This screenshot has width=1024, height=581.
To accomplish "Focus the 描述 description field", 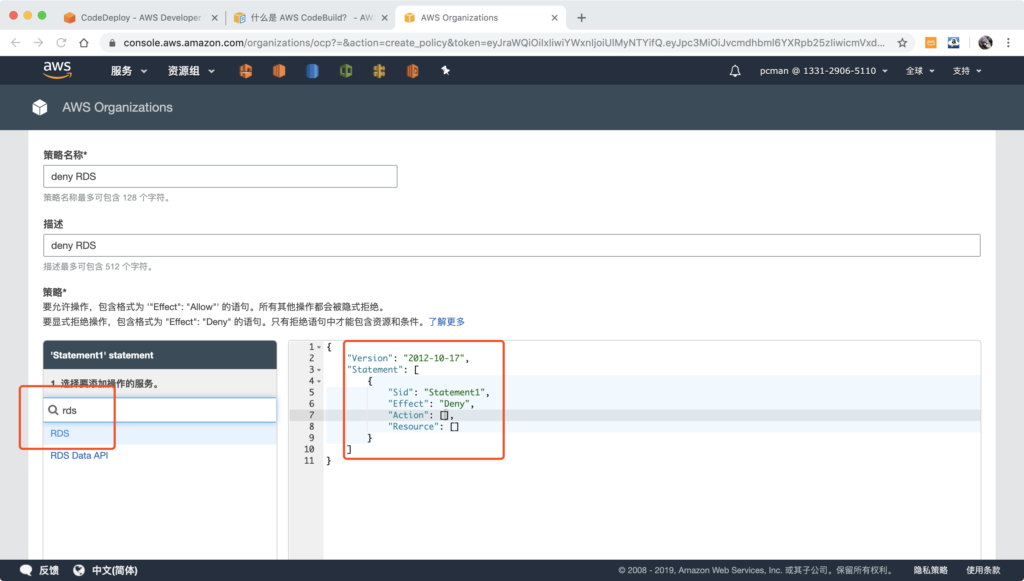I will point(511,245).
